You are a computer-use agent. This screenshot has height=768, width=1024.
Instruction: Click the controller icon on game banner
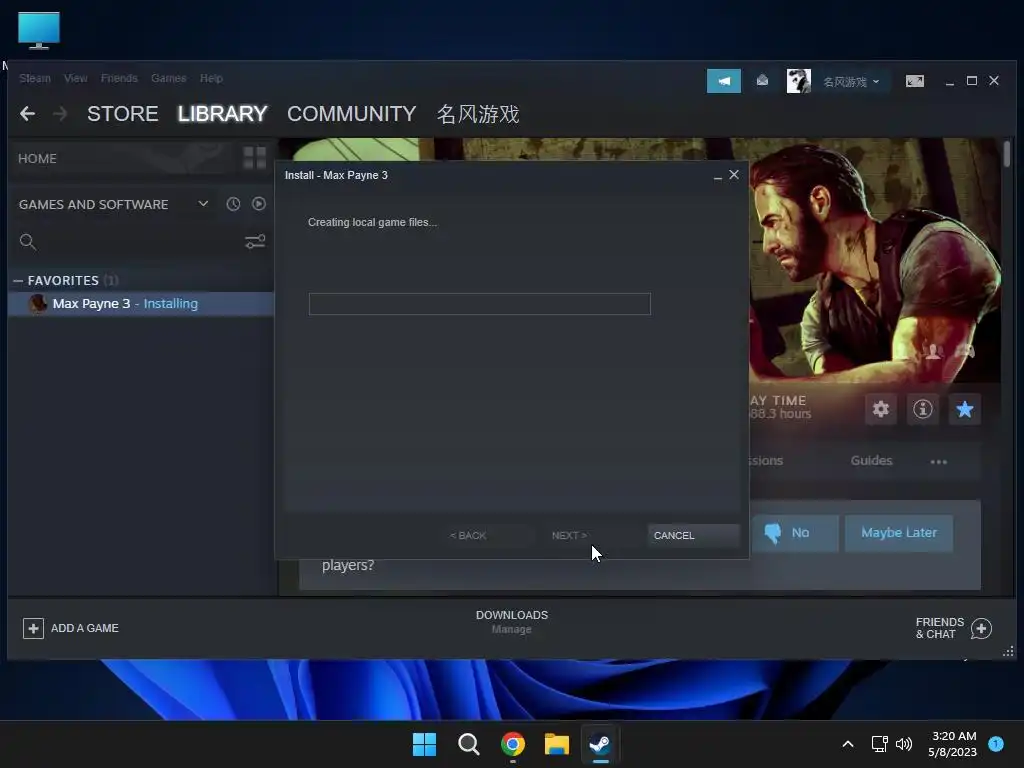[x=965, y=351]
